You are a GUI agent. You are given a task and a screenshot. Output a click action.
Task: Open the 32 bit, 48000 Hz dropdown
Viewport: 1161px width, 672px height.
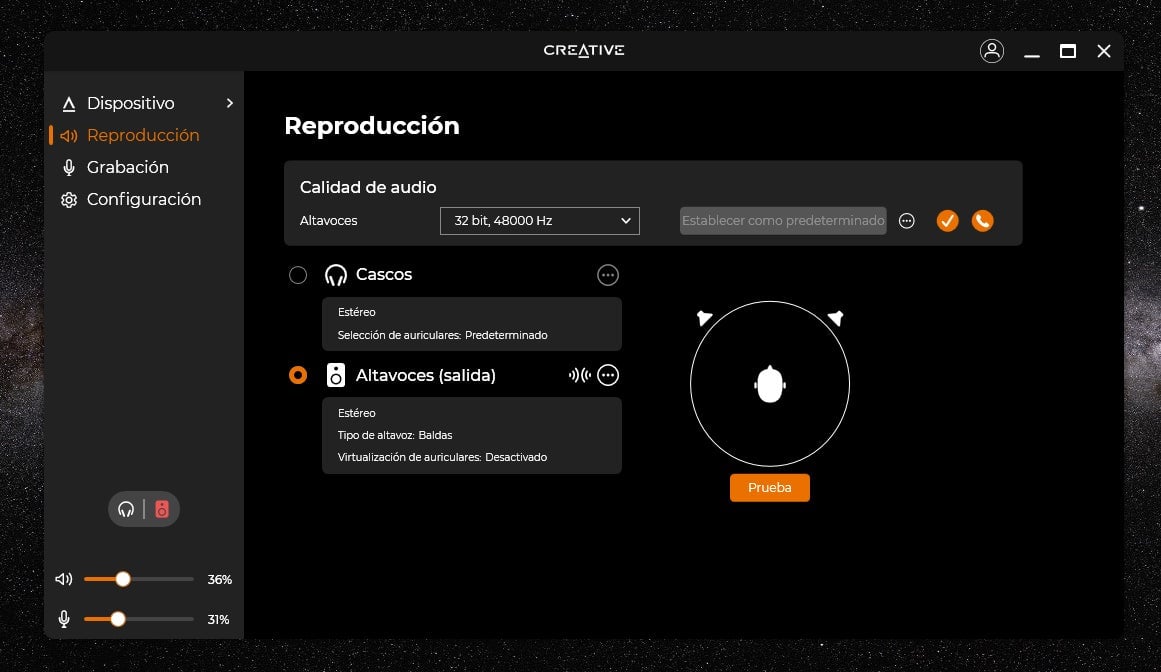coord(539,221)
